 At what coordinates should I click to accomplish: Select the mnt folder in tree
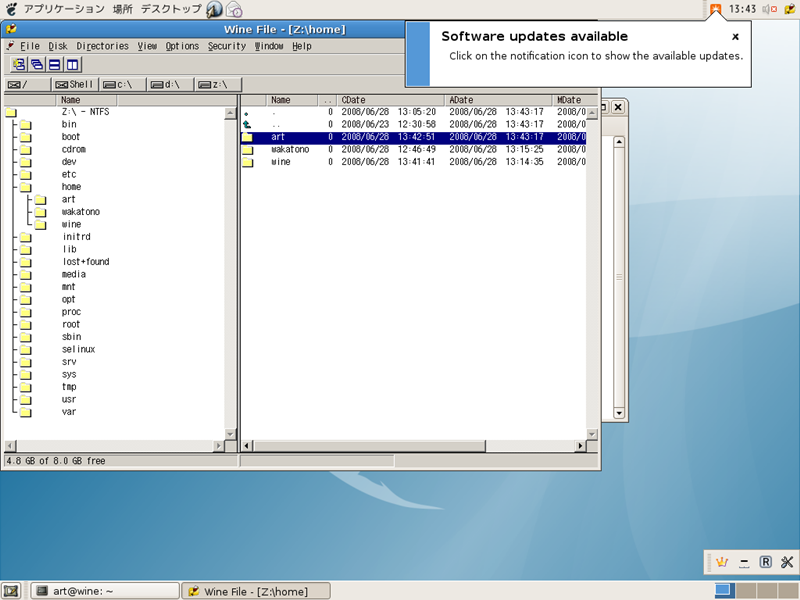pyautogui.click(x=68, y=287)
